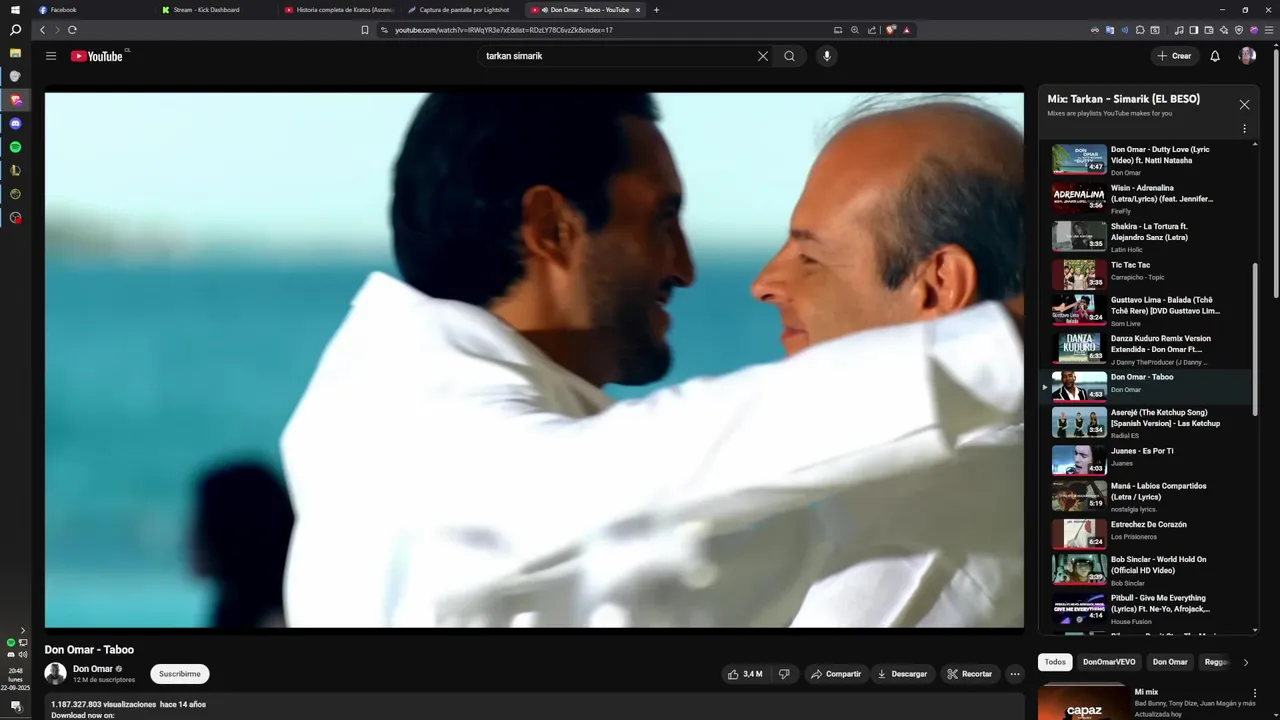This screenshot has width=1280, height=720.
Task: Bookmark this page icon in address bar
Action: pos(364,30)
